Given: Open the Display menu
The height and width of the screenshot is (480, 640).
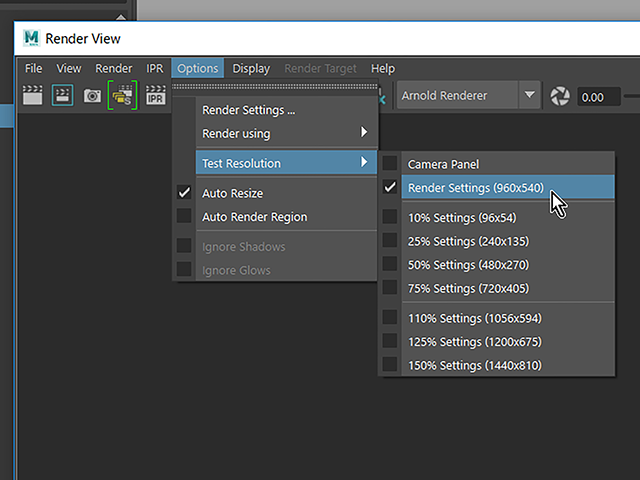Looking at the screenshot, I should pyautogui.click(x=251, y=68).
